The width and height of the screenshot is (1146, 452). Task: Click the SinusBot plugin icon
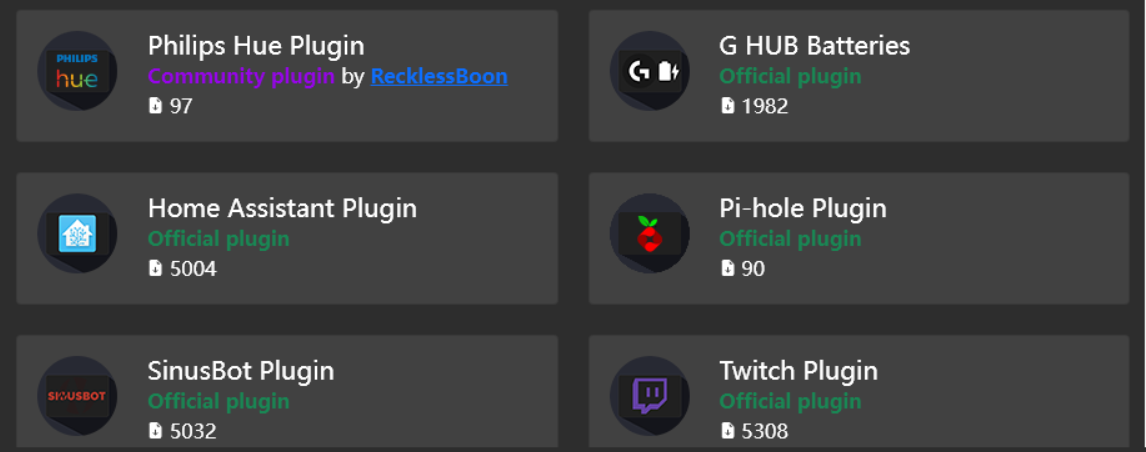(77, 396)
